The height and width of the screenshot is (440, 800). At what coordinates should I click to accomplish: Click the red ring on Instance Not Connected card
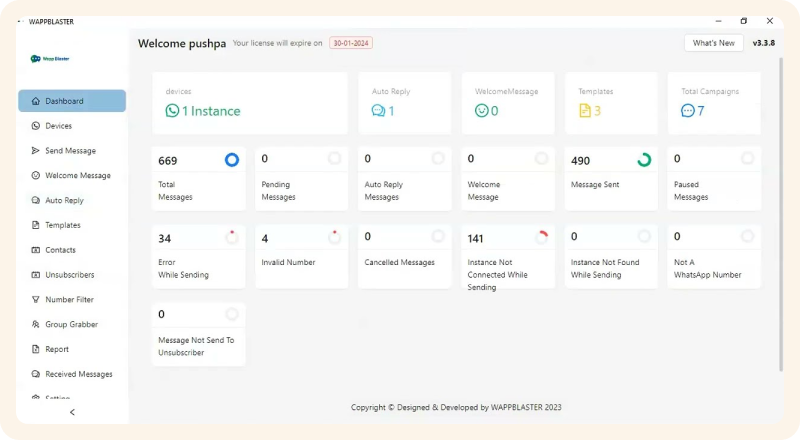(542, 237)
